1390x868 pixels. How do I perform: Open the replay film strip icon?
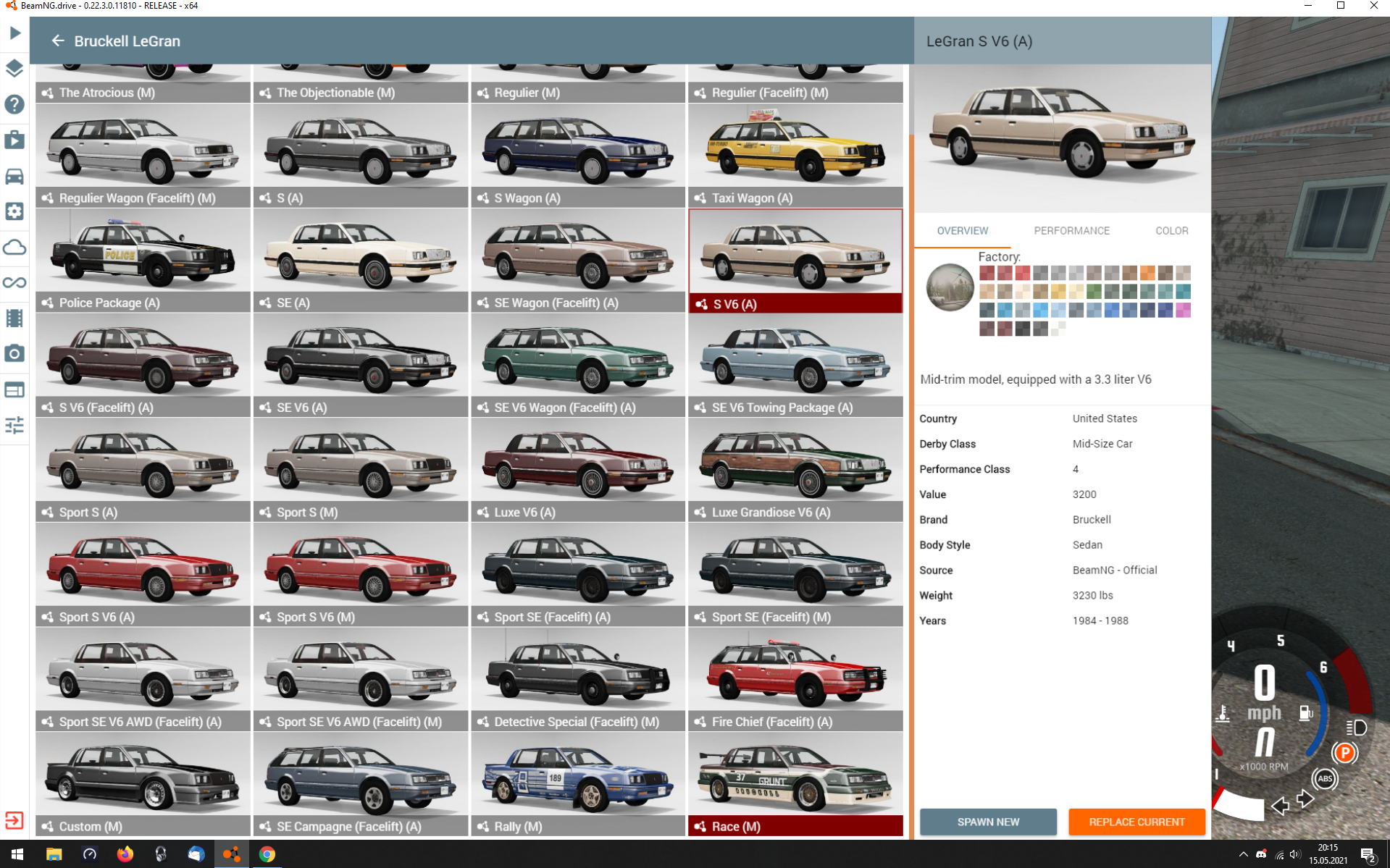[x=14, y=318]
